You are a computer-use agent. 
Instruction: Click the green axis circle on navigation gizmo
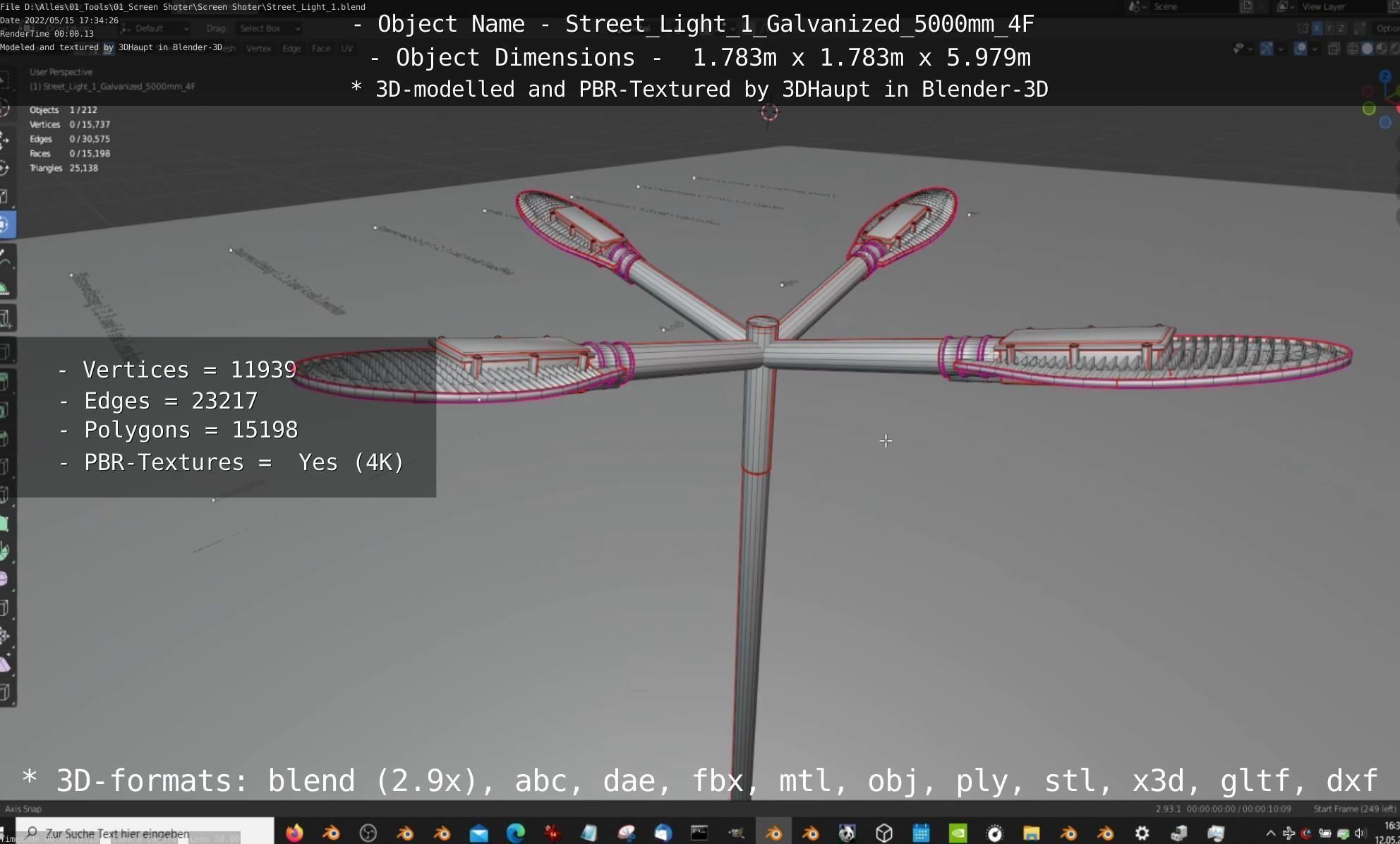pyautogui.click(x=1369, y=109)
